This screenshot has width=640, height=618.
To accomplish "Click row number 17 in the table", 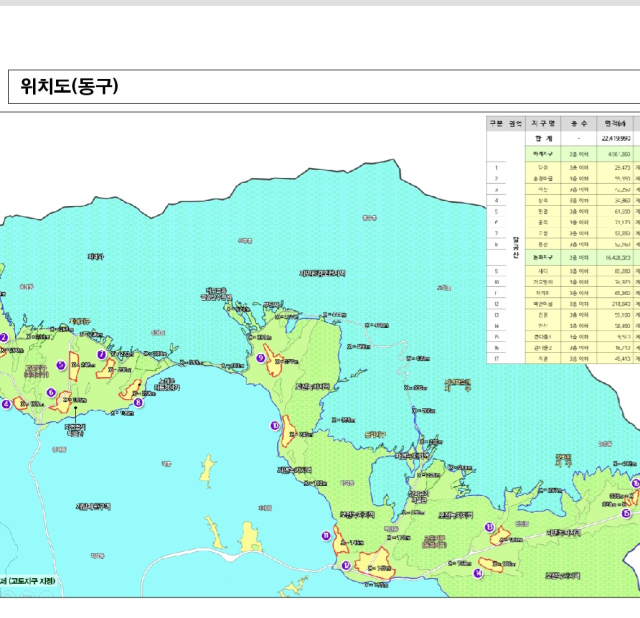I will coord(496,359).
